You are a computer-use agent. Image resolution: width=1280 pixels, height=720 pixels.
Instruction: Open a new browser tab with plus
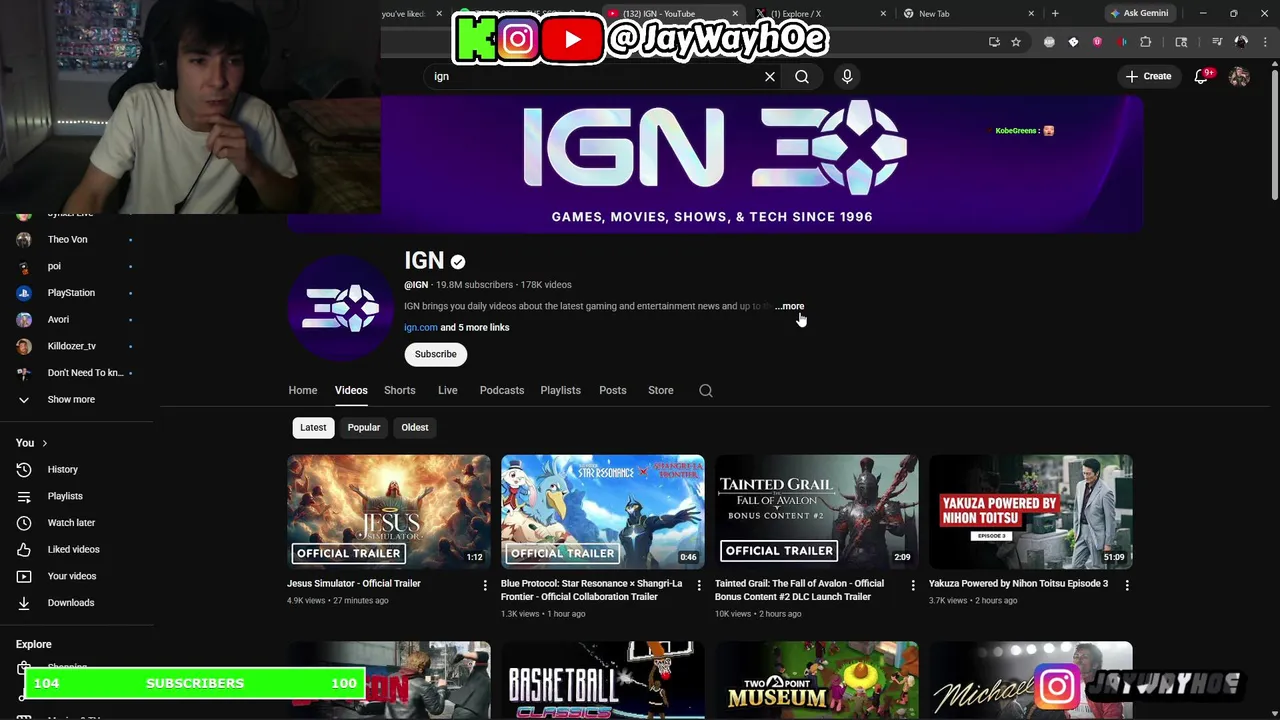1055,14
